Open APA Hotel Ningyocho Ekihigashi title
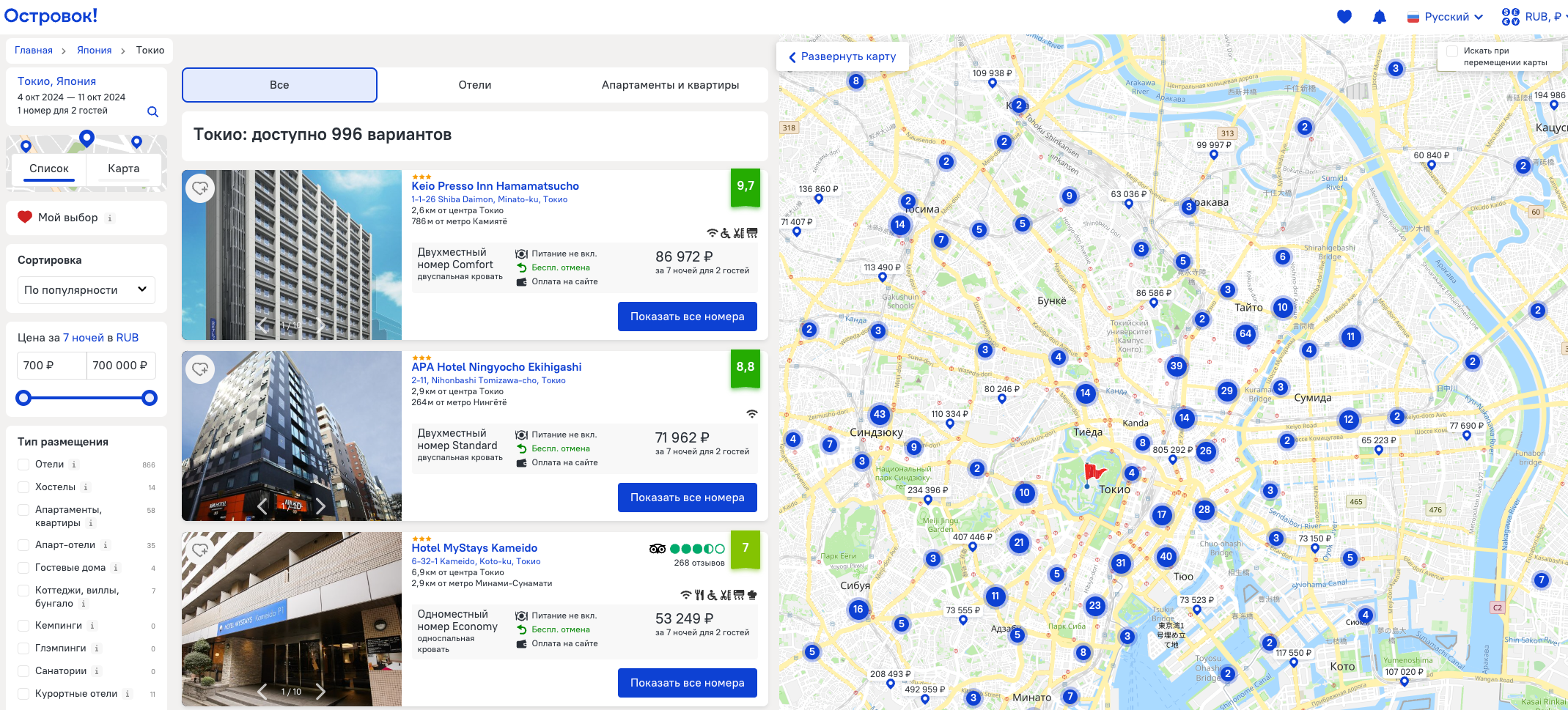This screenshot has width=1568, height=710. pos(496,367)
